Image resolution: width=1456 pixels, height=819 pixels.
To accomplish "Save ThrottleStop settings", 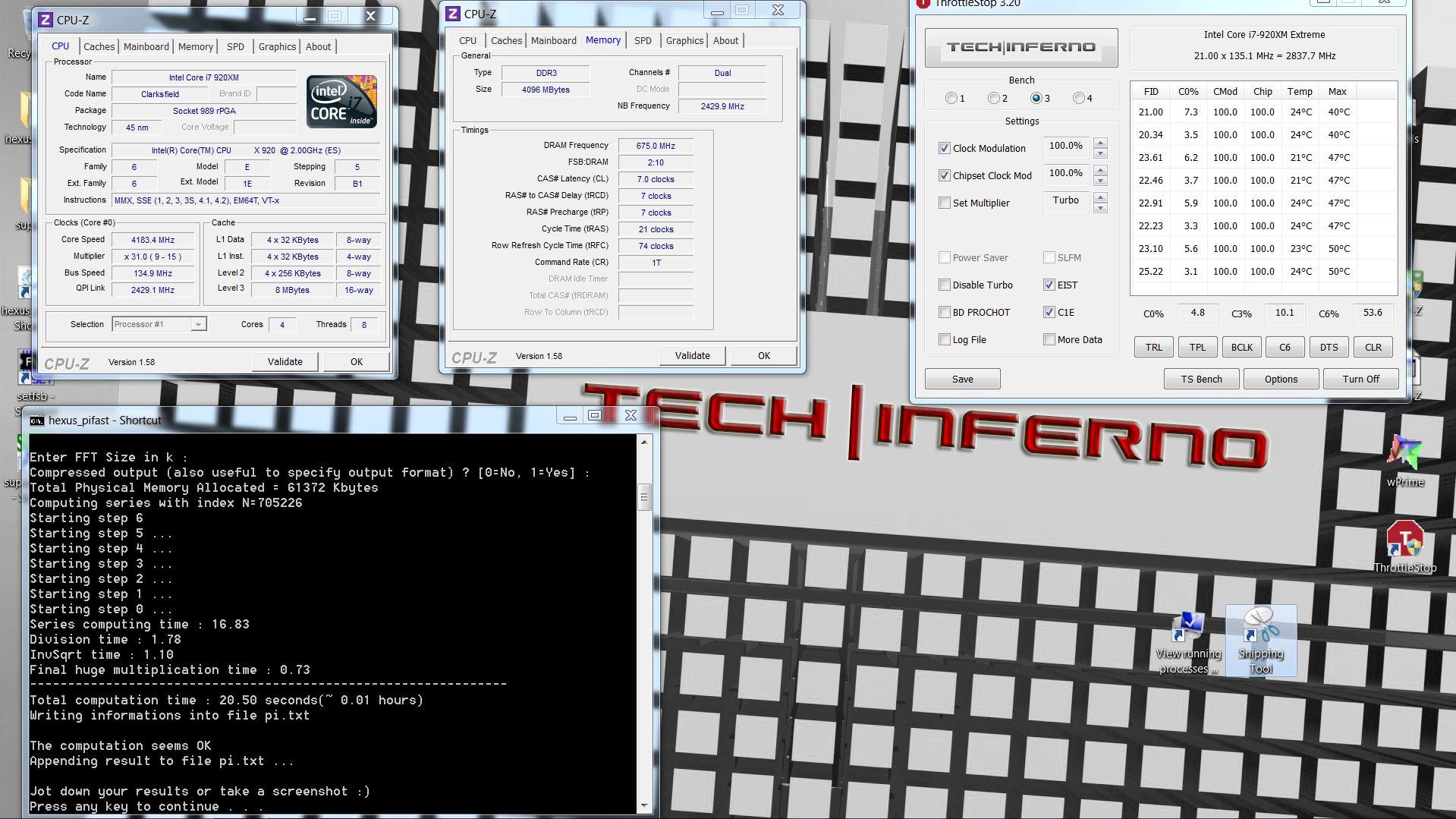I will coord(962,379).
